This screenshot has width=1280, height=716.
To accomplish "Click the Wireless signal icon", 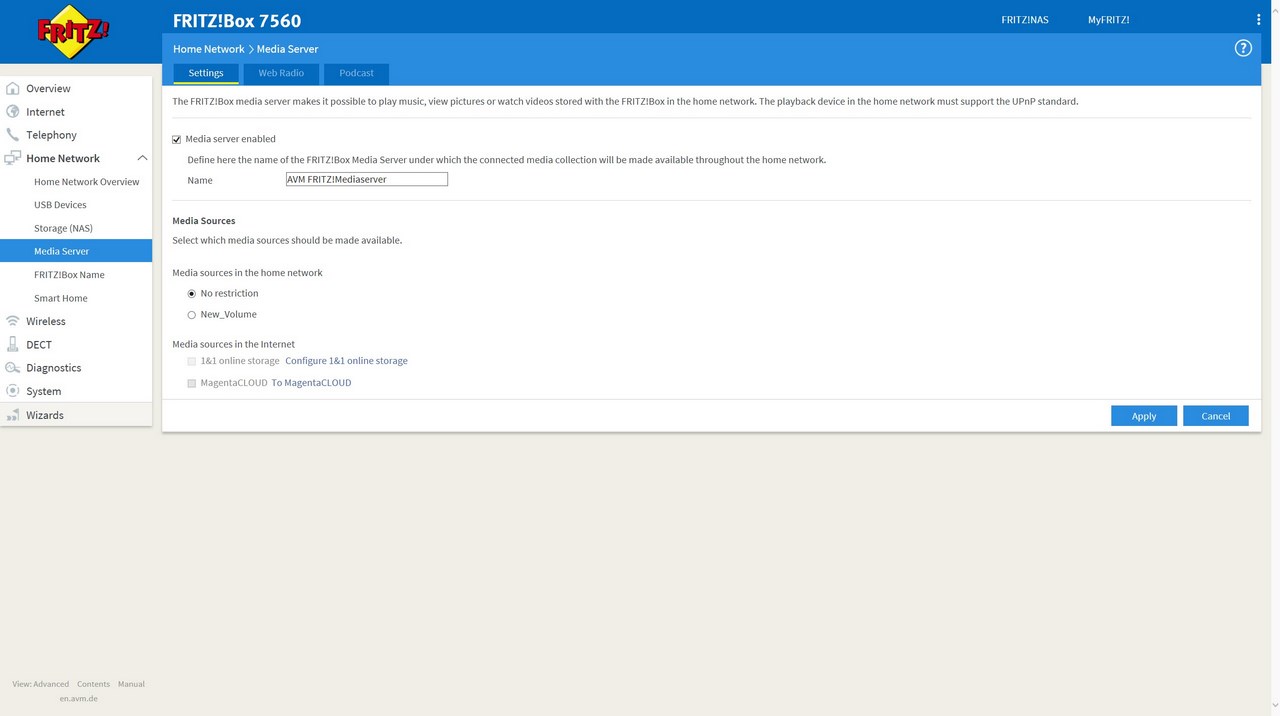I will click(13, 321).
